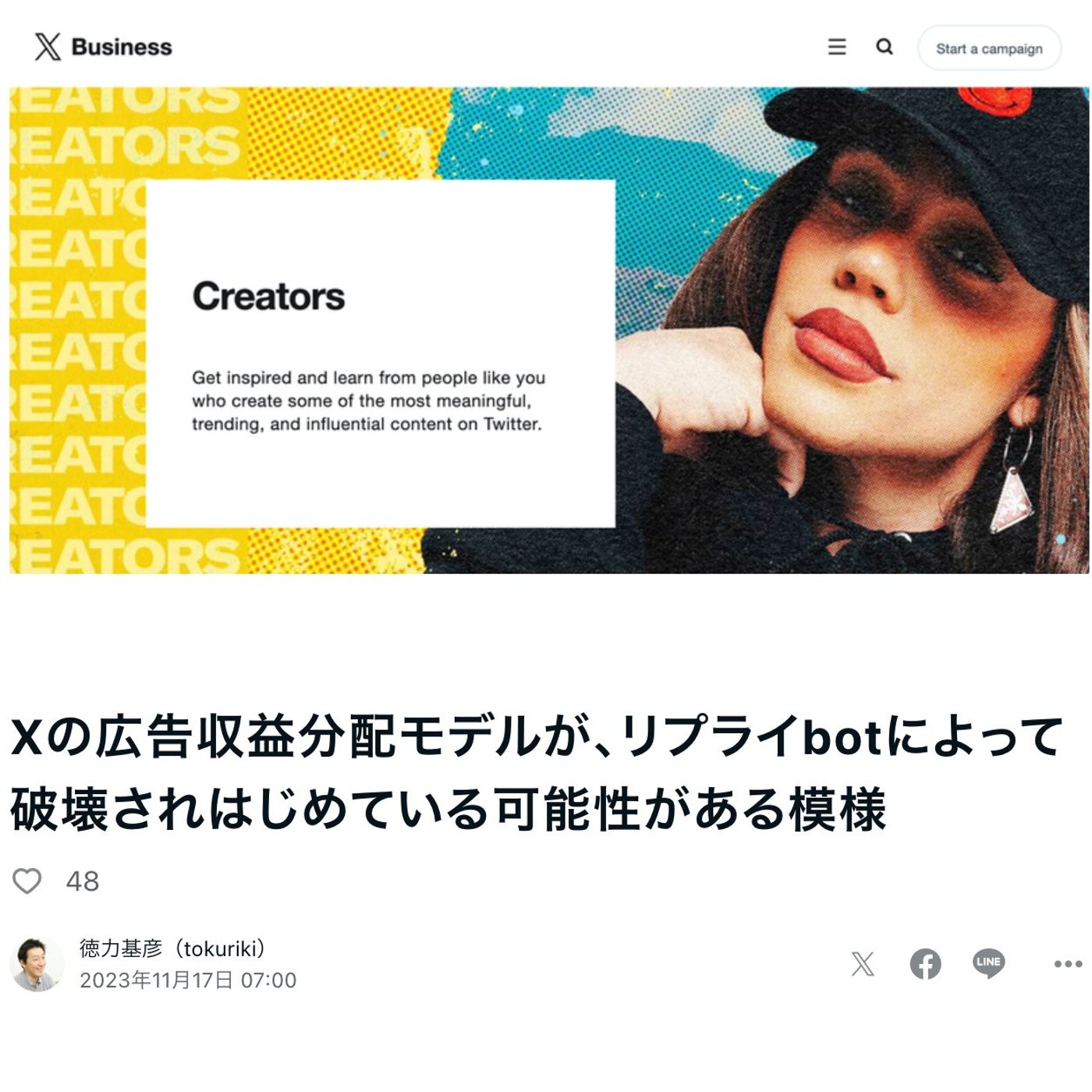The height and width of the screenshot is (1092, 1092).
Task: Open the three-dot more options menu
Action: (x=1068, y=964)
